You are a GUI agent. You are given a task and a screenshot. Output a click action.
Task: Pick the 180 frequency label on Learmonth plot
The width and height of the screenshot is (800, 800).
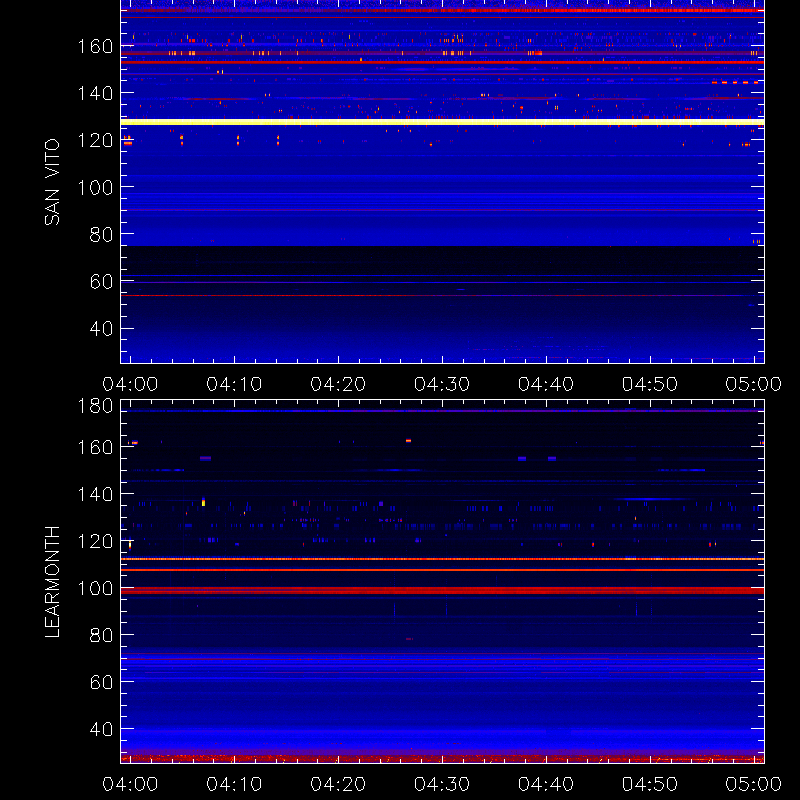[x=95, y=406]
